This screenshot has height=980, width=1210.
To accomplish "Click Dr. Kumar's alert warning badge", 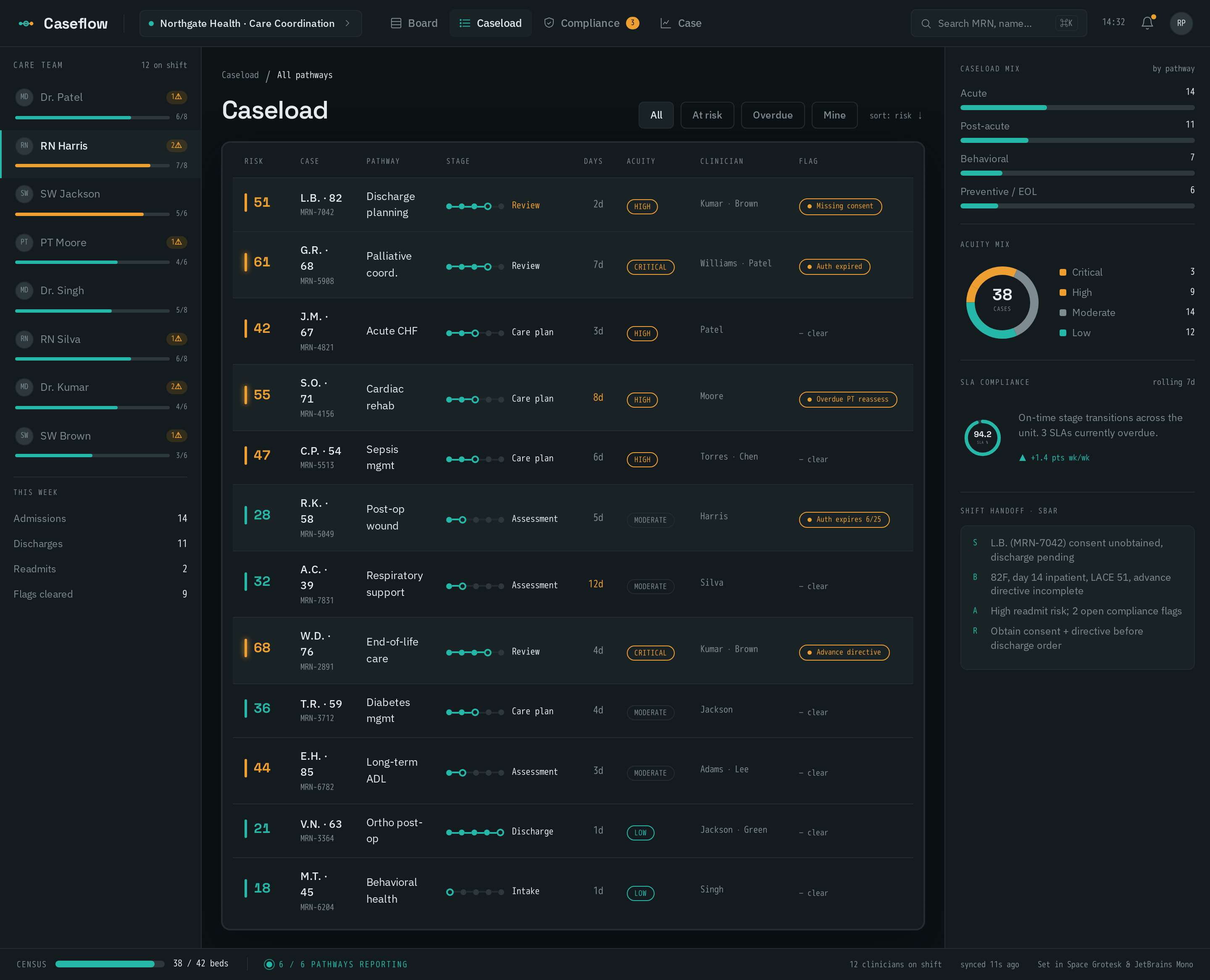I will click(x=176, y=387).
